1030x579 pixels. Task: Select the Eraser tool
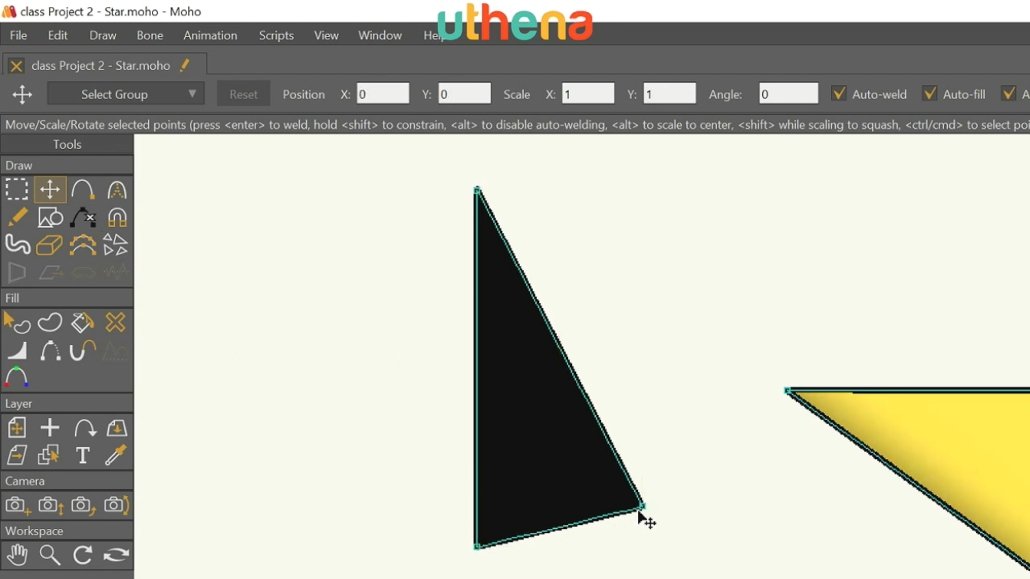(x=50, y=244)
